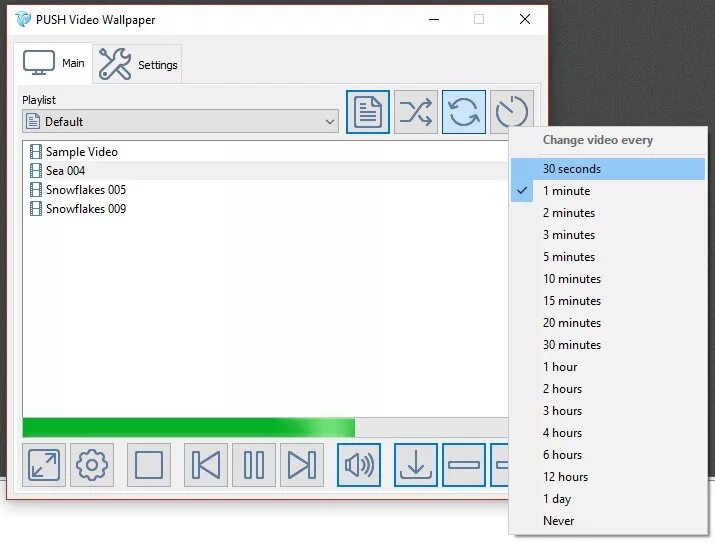The width and height of the screenshot is (715, 543).
Task: Choose 5 minutes interval
Action: pos(608,257)
